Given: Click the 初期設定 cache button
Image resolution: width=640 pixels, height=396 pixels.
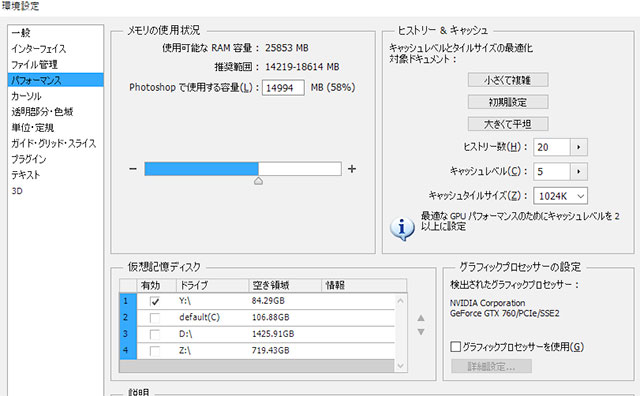Looking at the screenshot, I should 508,102.
